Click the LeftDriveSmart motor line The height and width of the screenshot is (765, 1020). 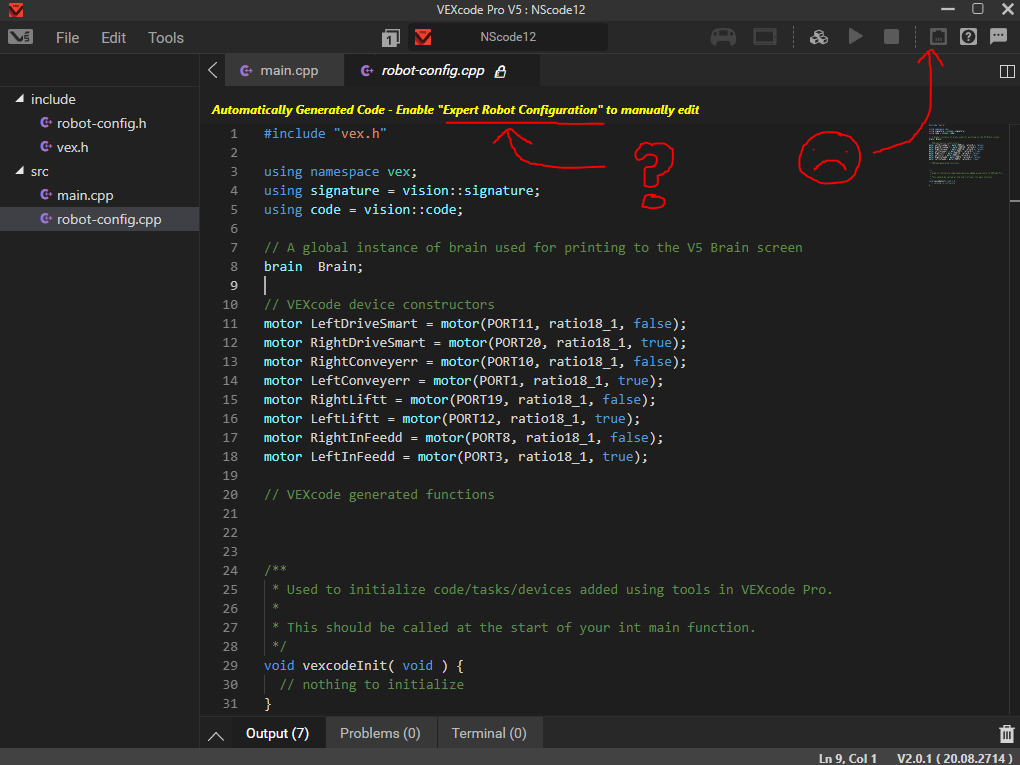[x=475, y=323]
